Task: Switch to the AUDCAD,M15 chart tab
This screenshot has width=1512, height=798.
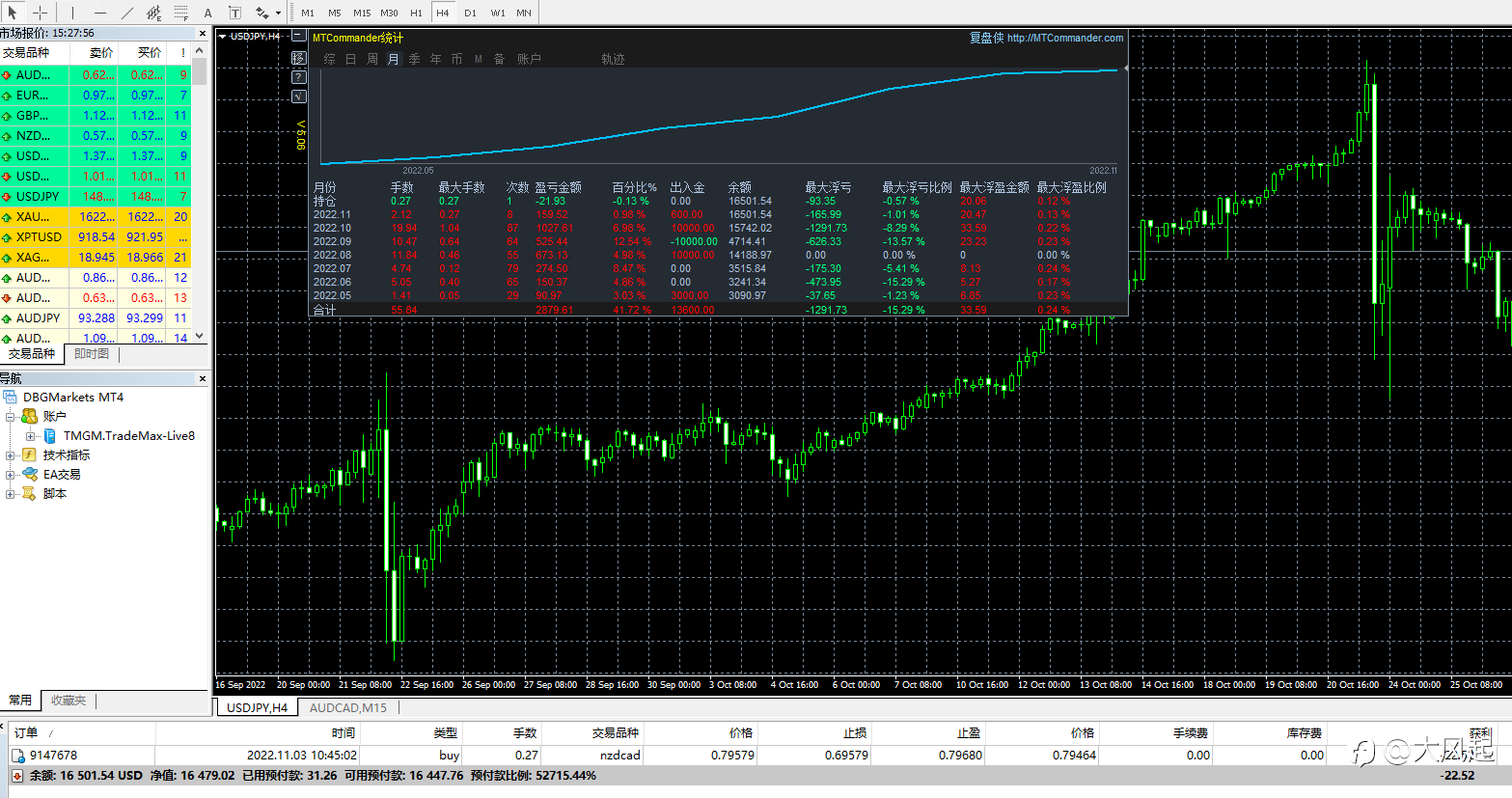Action: [x=348, y=707]
